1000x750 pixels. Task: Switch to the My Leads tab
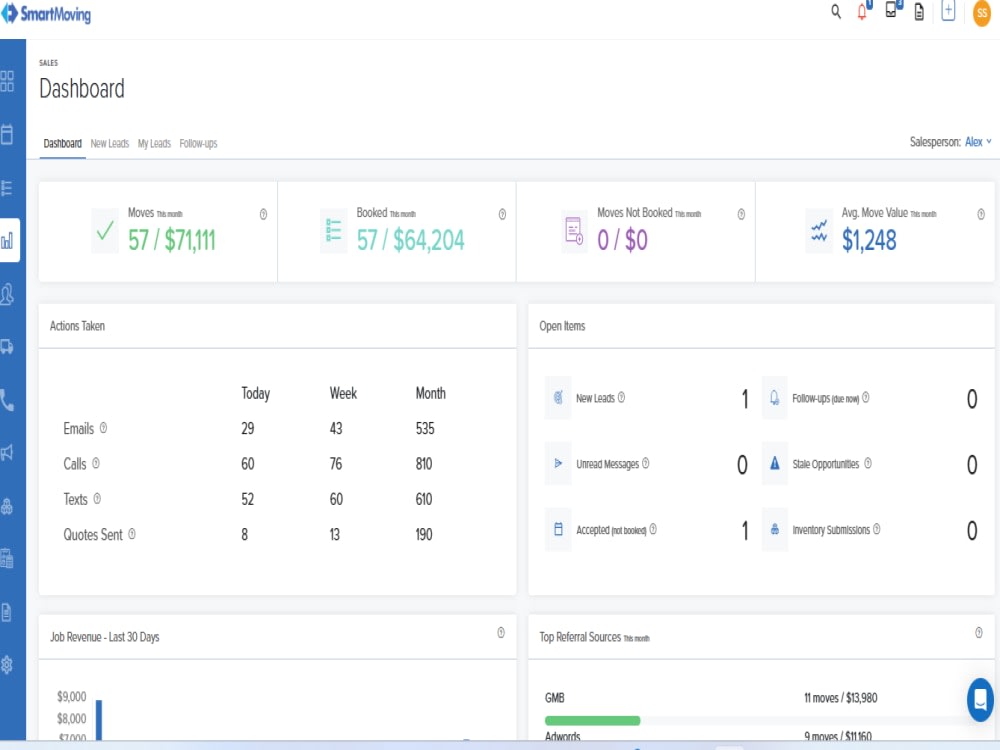[x=154, y=143]
